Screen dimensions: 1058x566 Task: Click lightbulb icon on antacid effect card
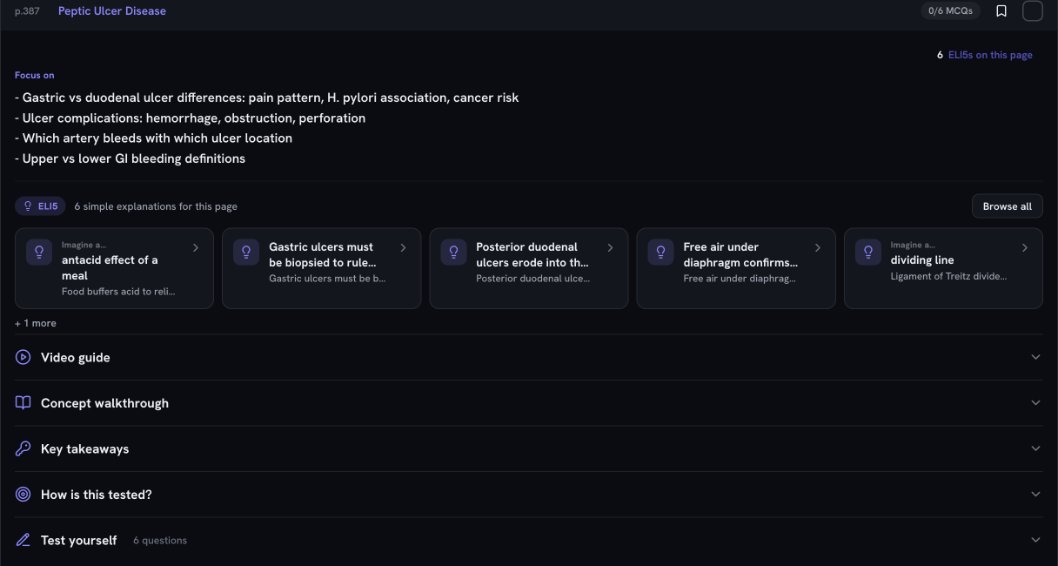click(39, 252)
